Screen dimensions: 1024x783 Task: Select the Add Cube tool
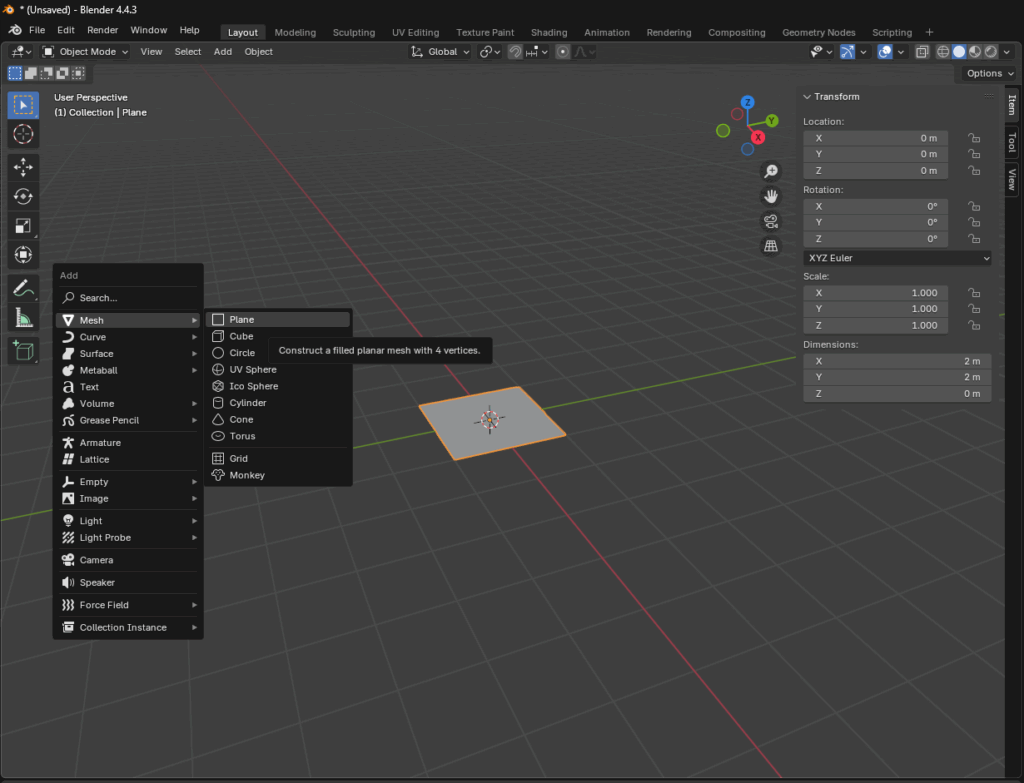23,351
